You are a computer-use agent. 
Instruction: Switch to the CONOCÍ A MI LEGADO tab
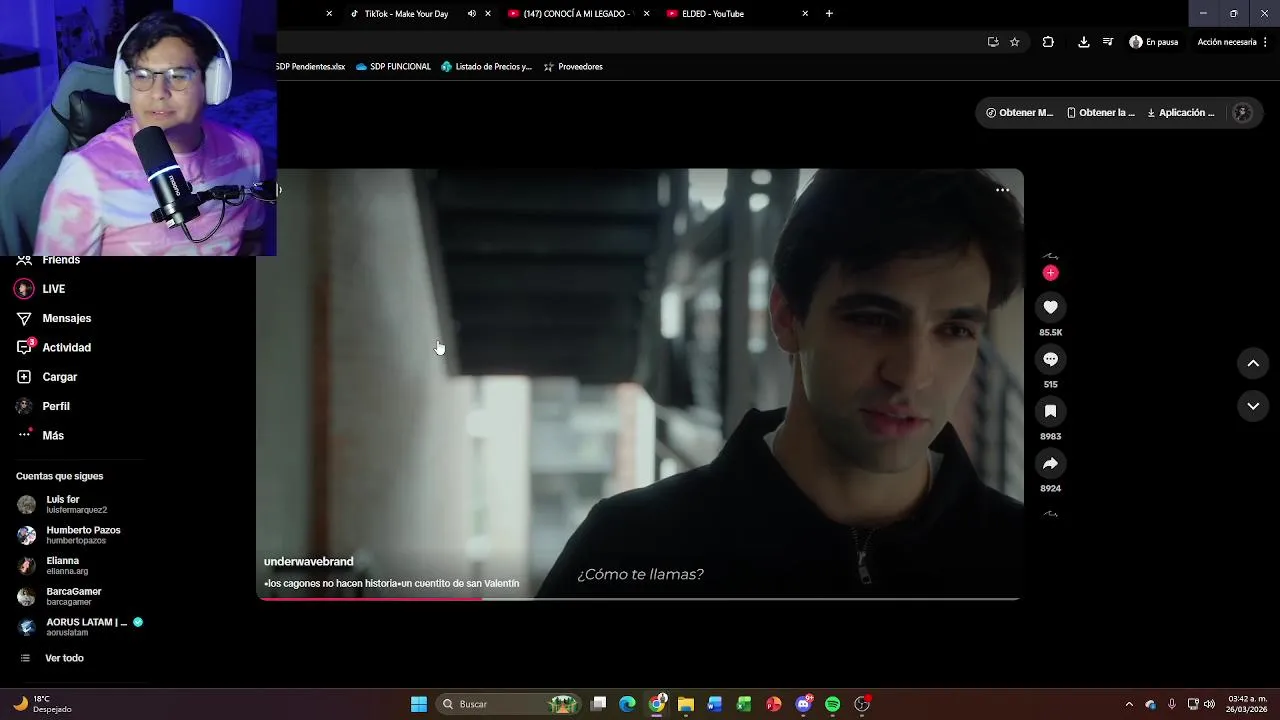578,14
